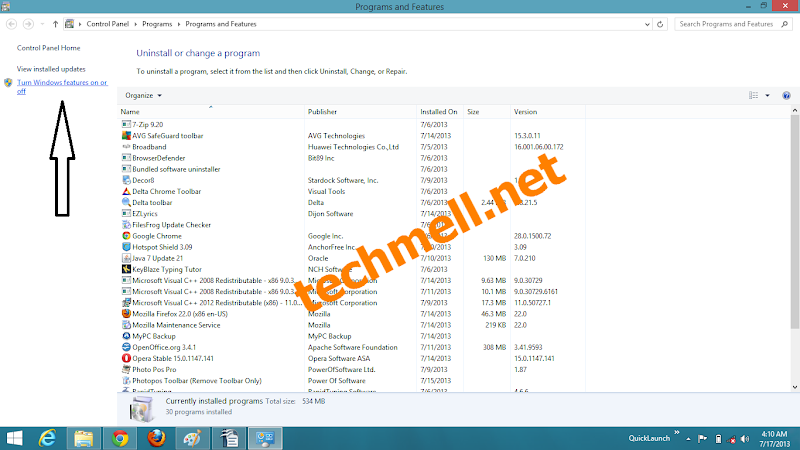This screenshot has width=800, height=450.
Task: Open the Organize dropdown menu
Action: (143, 95)
